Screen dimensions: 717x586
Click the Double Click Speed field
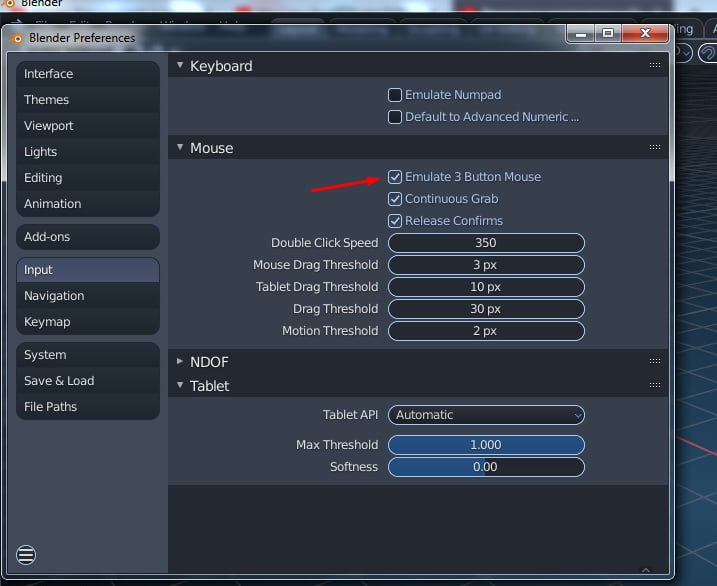click(x=486, y=243)
